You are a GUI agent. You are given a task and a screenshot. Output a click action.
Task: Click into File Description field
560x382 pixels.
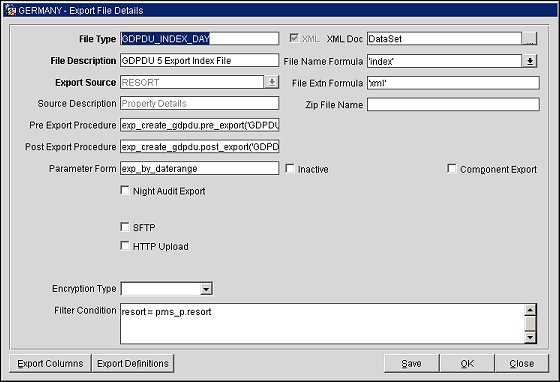[x=199, y=60]
